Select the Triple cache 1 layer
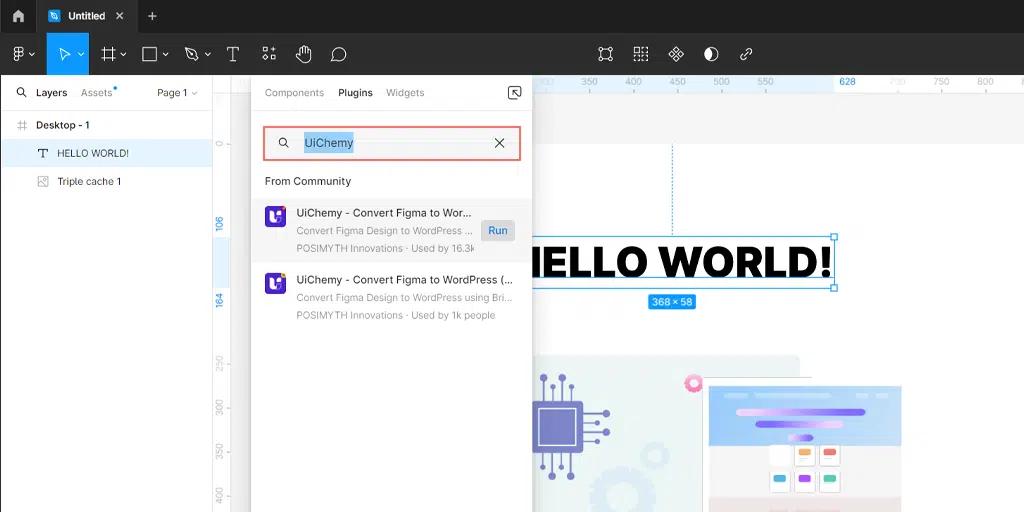The height and width of the screenshot is (512, 1024). [x=106, y=182]
